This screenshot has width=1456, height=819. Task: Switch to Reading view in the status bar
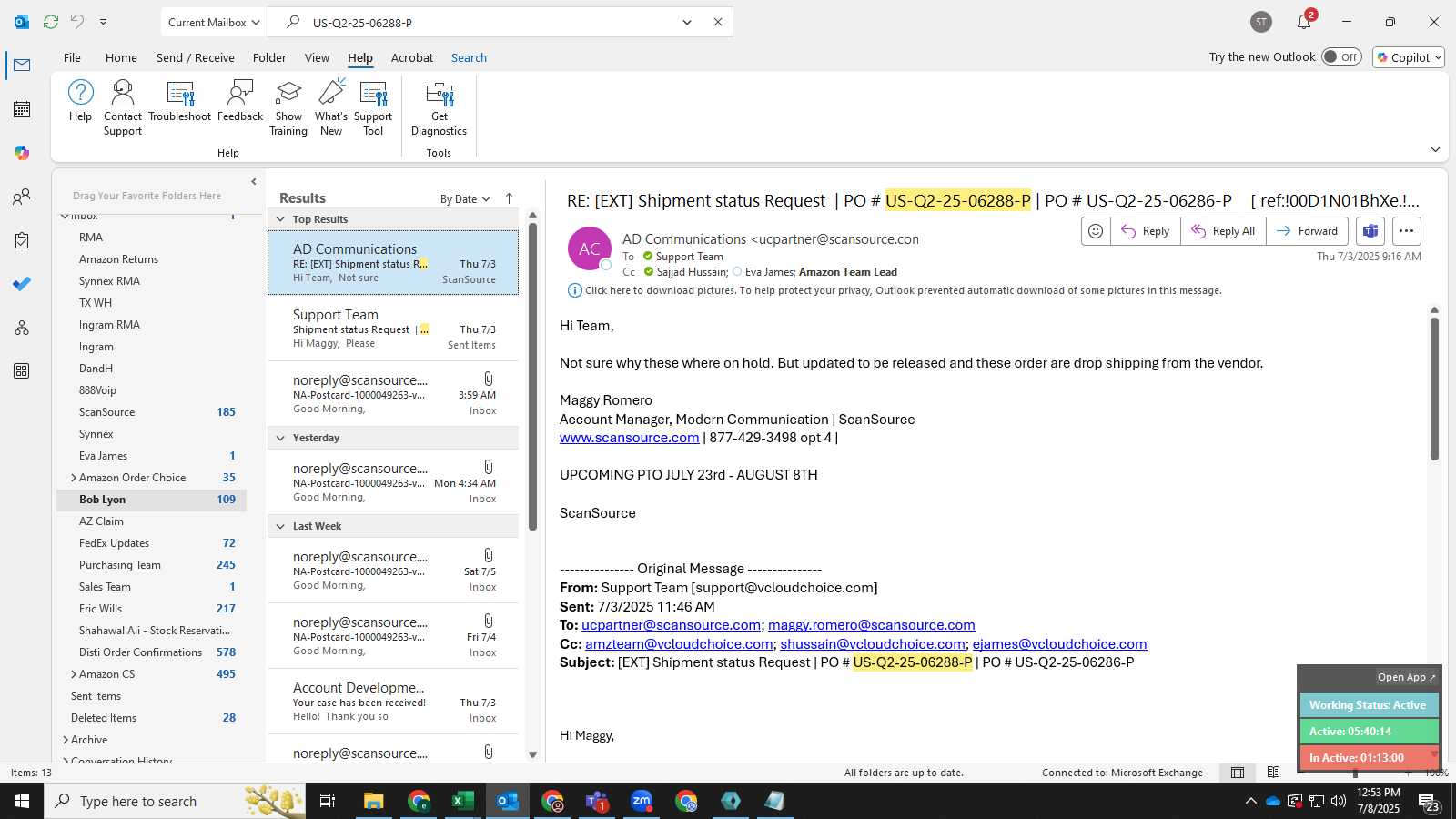pos(1274,773)
